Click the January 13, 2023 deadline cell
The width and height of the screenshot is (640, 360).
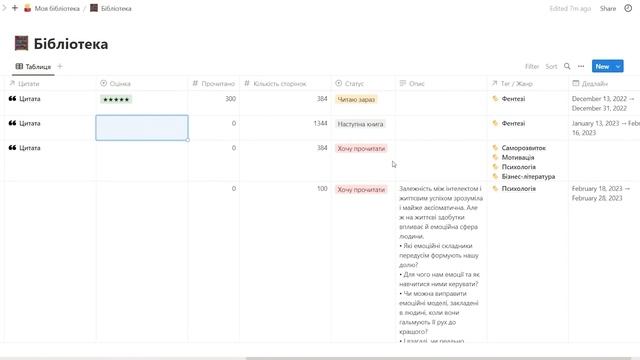(x=605, y=128)
